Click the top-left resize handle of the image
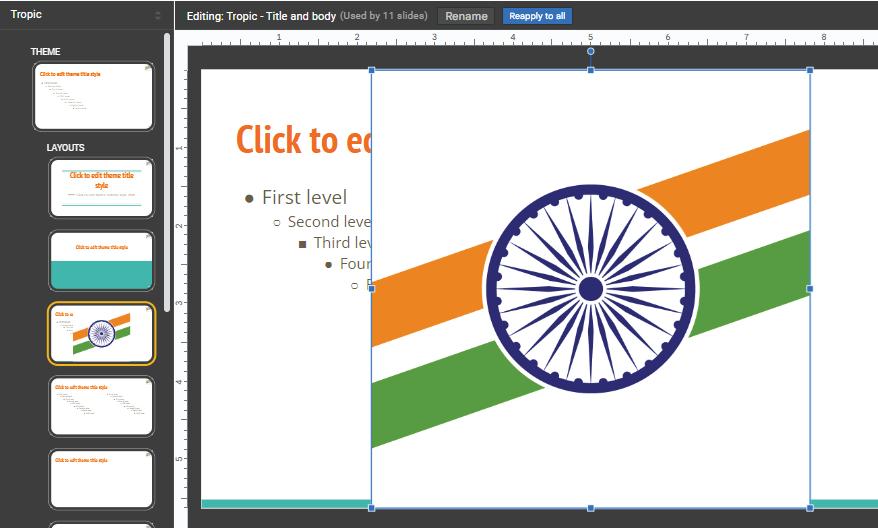 coord(372,71)
